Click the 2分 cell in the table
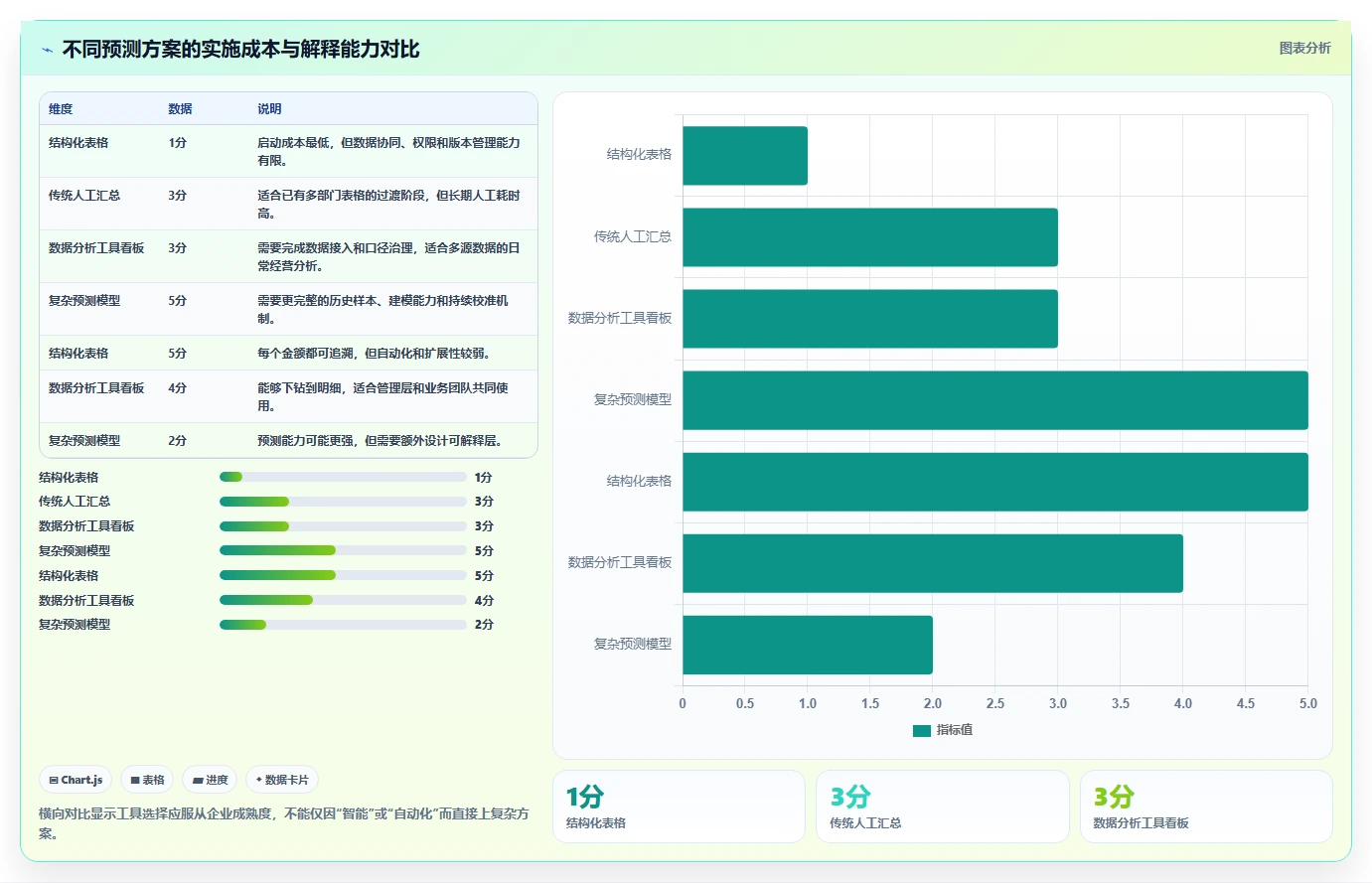Image resolution: width=1372 pixels, height=883 pixels. tap(178, 441)
